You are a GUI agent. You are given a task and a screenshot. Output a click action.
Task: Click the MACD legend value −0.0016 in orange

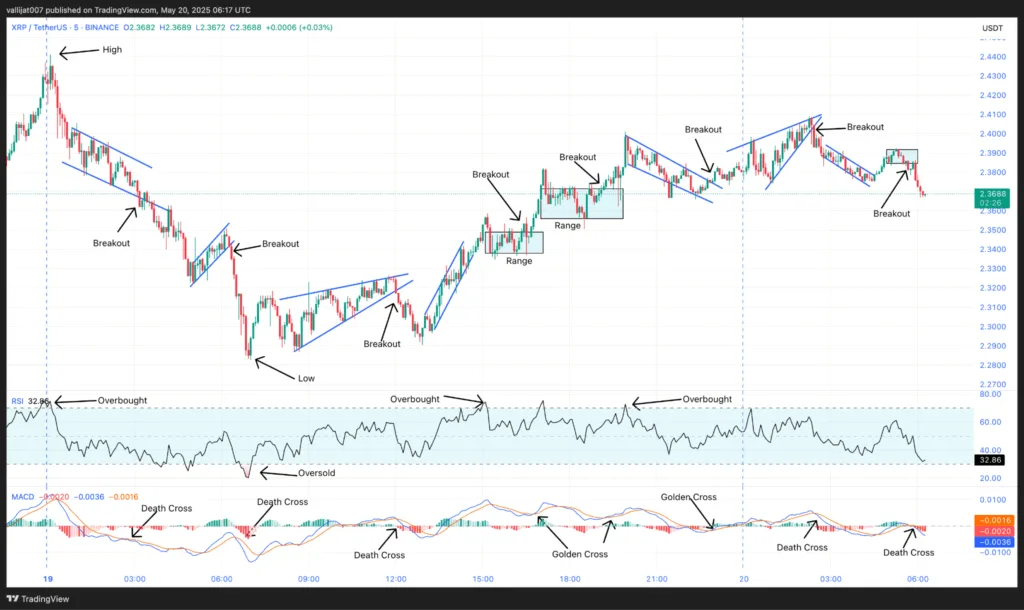(123, 497)
